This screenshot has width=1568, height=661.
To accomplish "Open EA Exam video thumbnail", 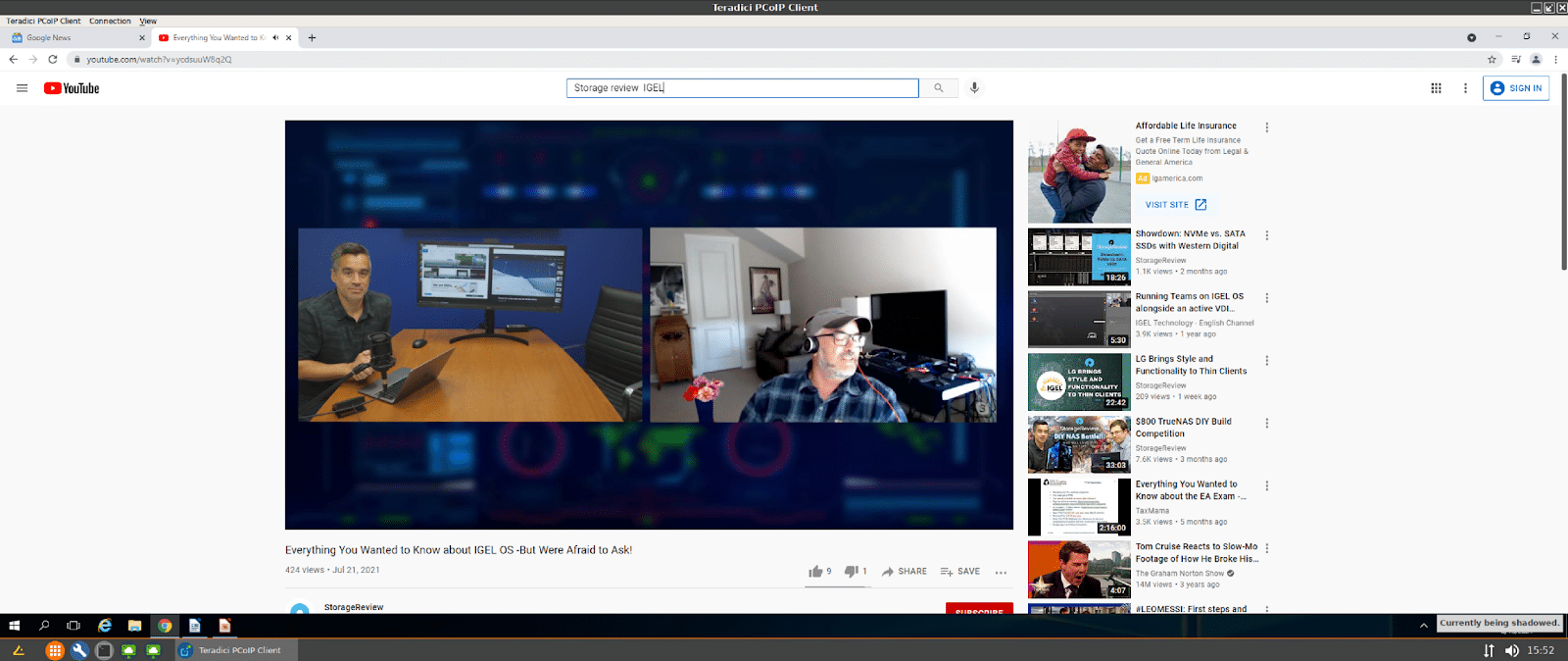I will (x=1079, y=506).
